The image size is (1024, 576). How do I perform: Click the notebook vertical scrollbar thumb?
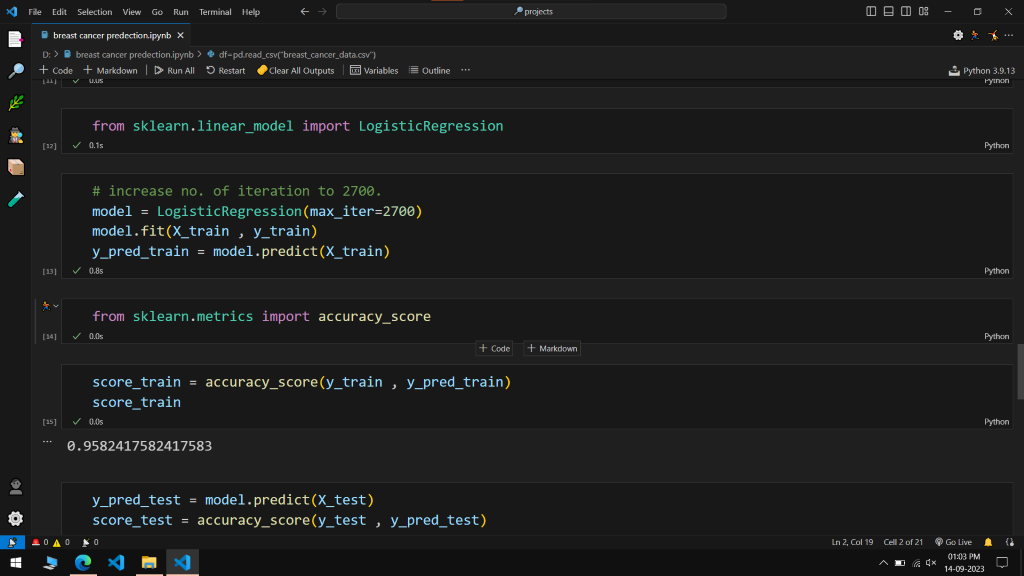click(1020, 372)
